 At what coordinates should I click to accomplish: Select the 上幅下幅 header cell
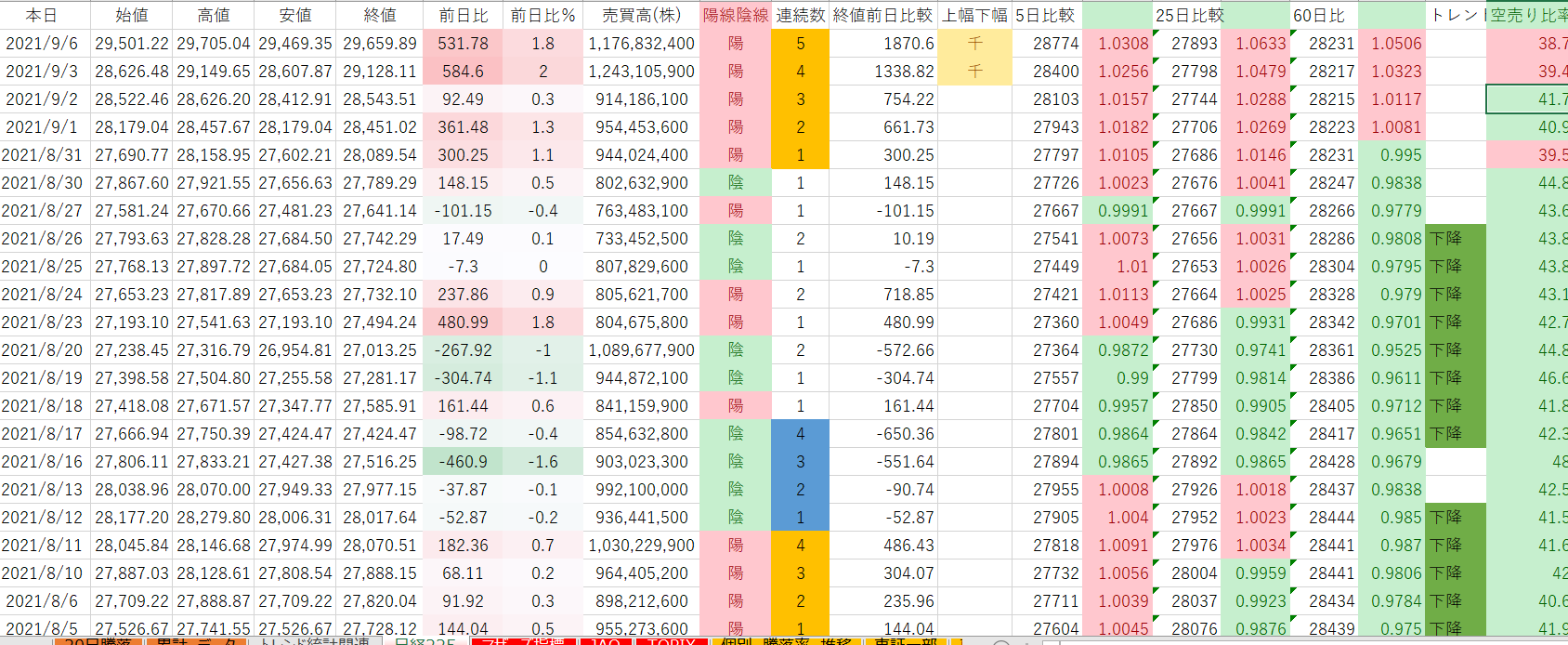click(x=974, y=15)
